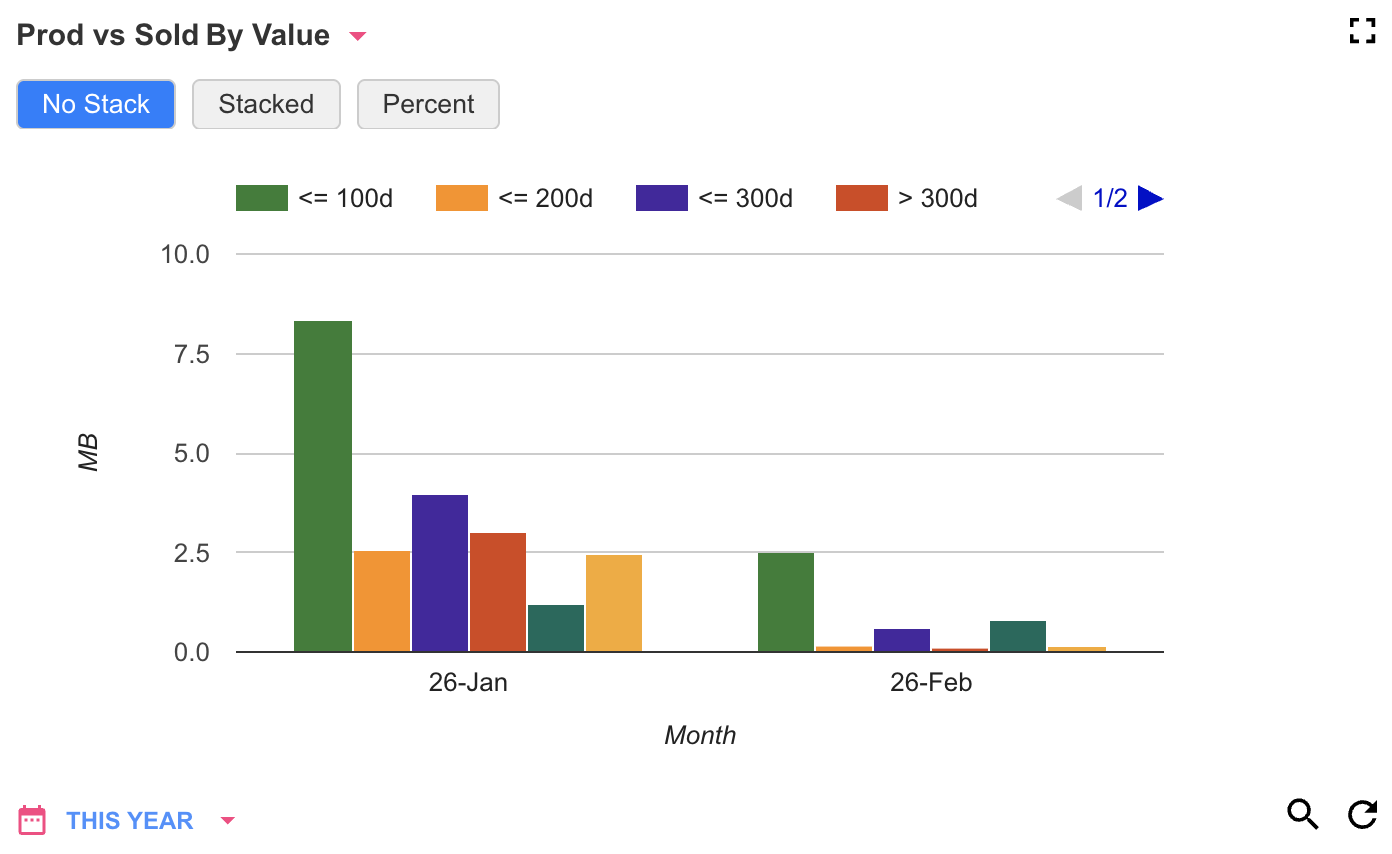Toggle the <= 100d green legend swatch
The height and width of the screenshot is (854, 1392).
pos(261,198)
